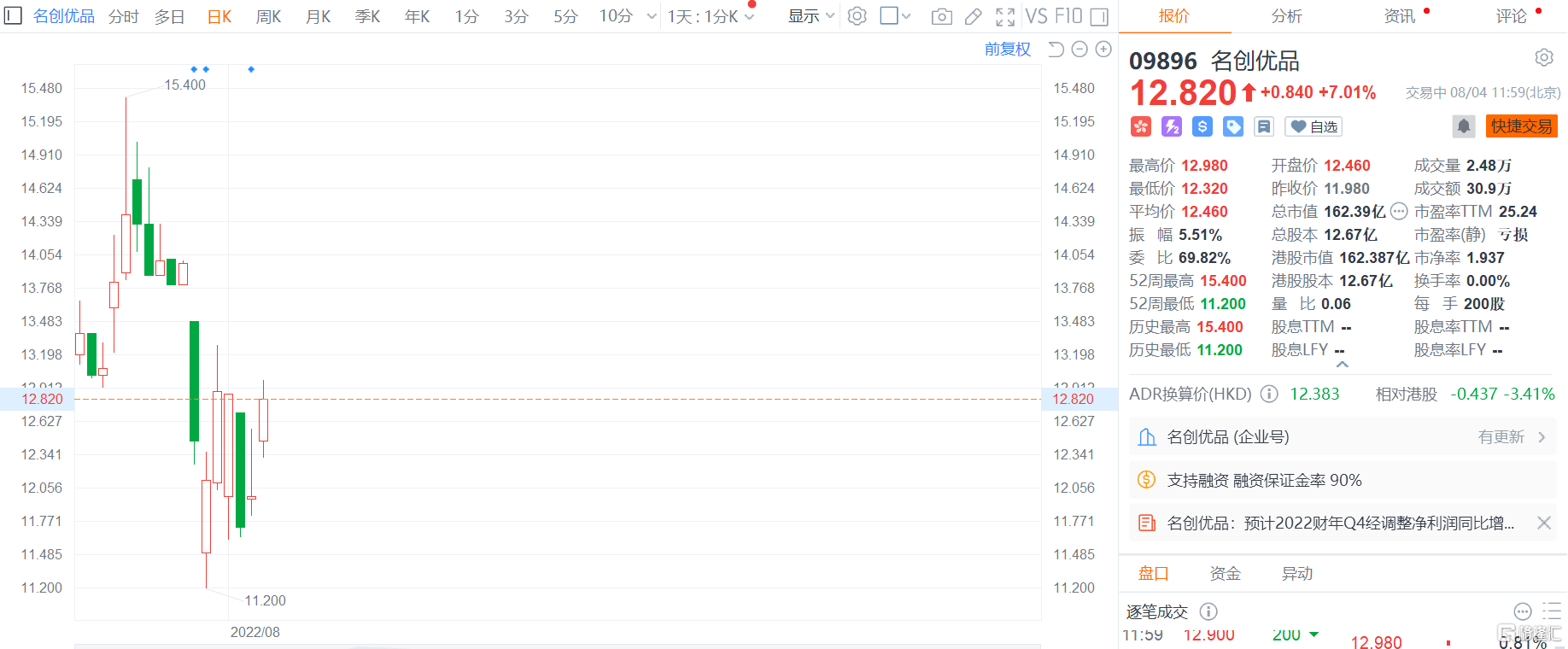1568x649 pixels.
Task: Show ADR conversion price info icon
Action: [x=1270, y=394]
